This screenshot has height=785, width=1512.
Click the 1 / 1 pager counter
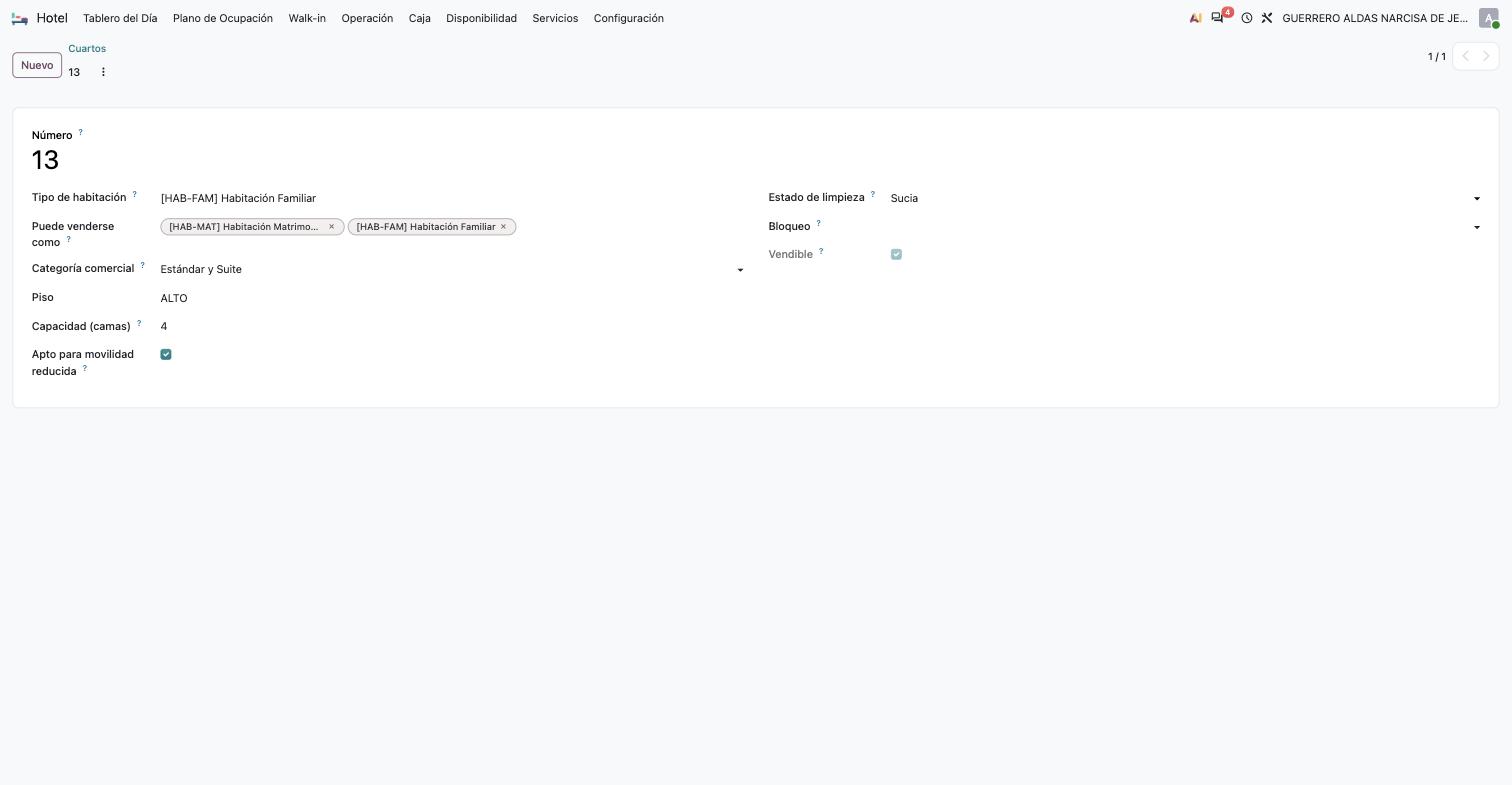[x=1437, y=57]
